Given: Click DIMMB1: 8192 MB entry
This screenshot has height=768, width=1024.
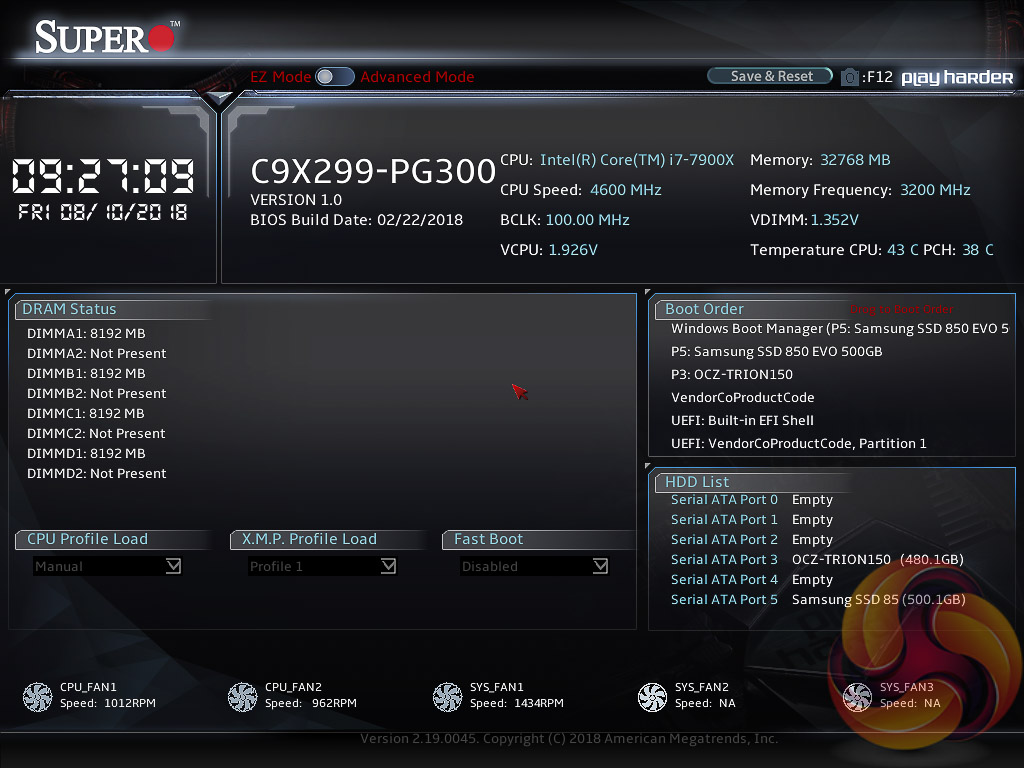Looking at the screenshot, I should pyautogui.click(x=86, y=374).
